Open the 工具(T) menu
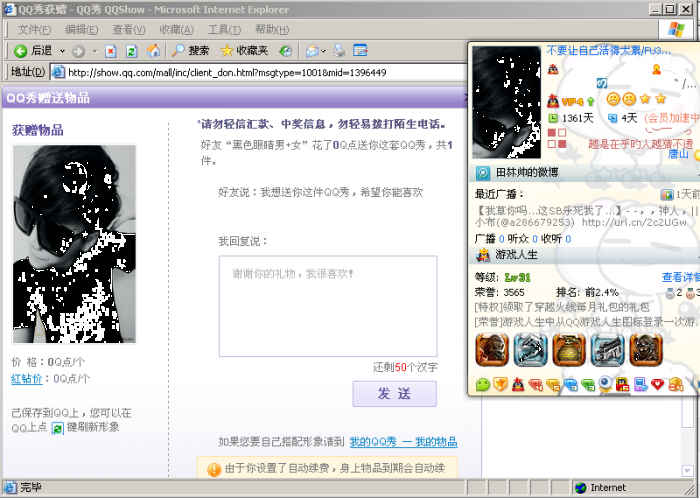This screenshot has height=498, width=700. click(x=224, y=30)
